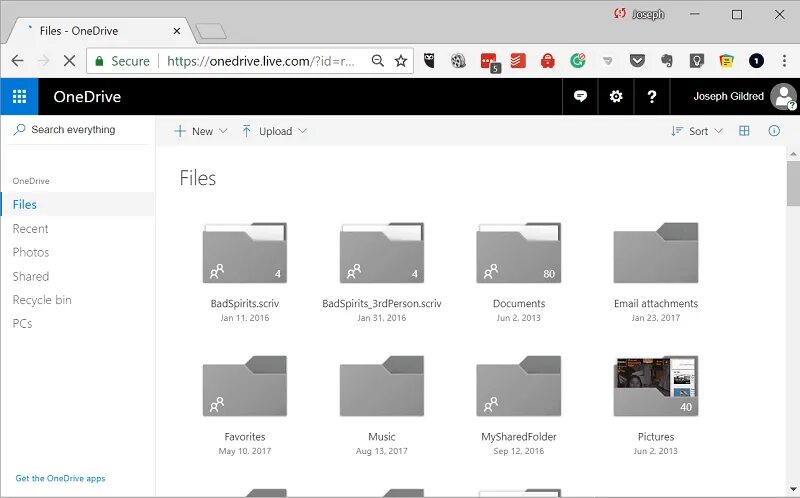Click the Files page heading
800x498 pixels.
[197, 178]
